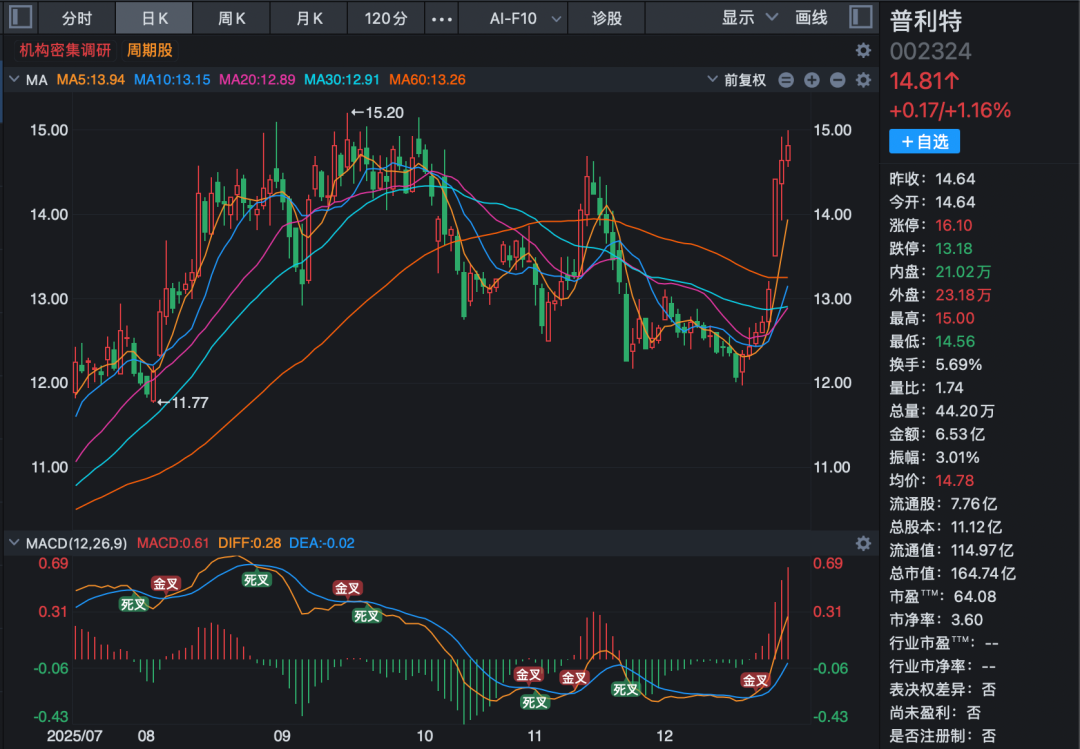Click the zoom-in plus icon on chart
The width and height of the screenshot is (1080, 749).
click(812, 80)
